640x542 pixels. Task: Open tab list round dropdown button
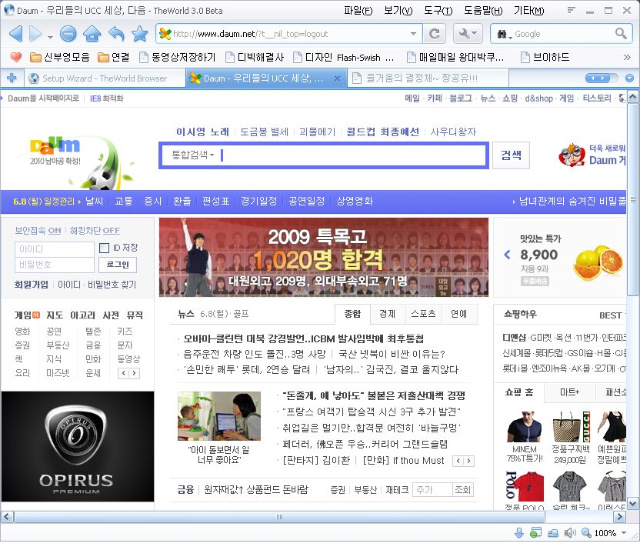tap(629, 78)
